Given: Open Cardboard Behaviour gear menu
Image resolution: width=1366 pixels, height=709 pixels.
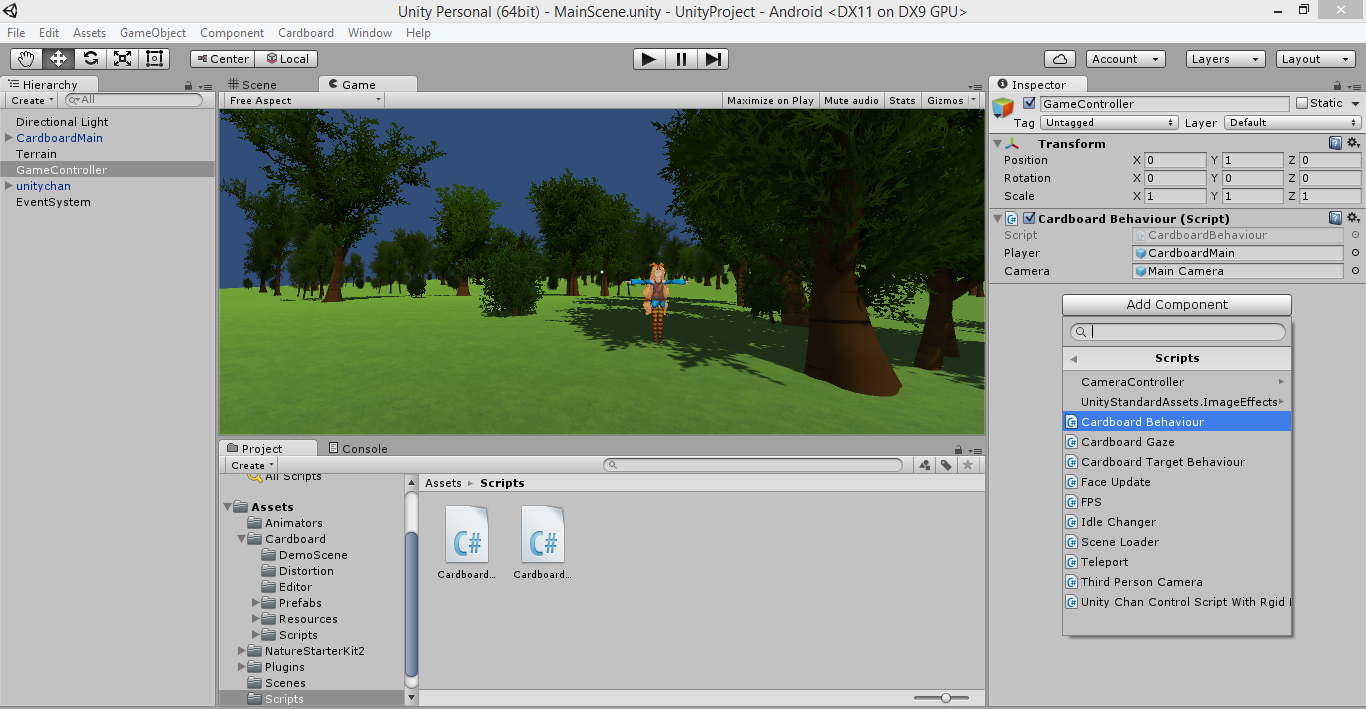Looking at the screenshot, I should [1354, 218].
